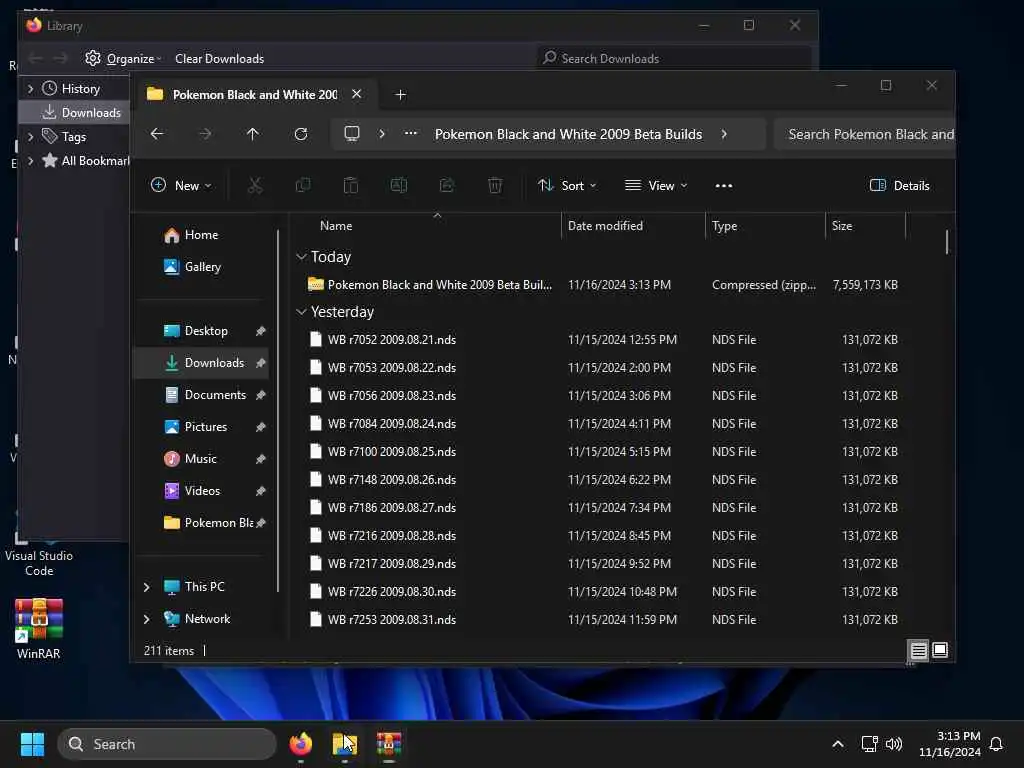Go back using the Explorer back arrow

[157, 134]
